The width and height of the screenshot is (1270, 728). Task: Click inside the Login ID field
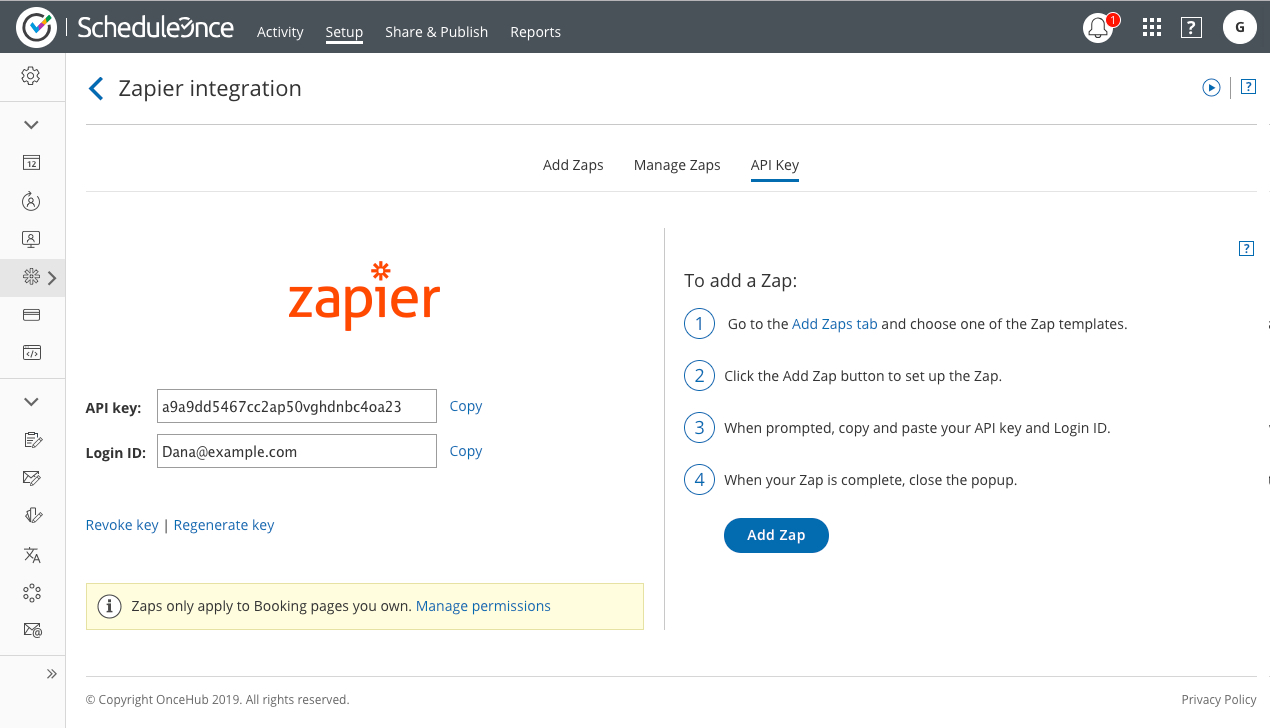pos(296,452)
